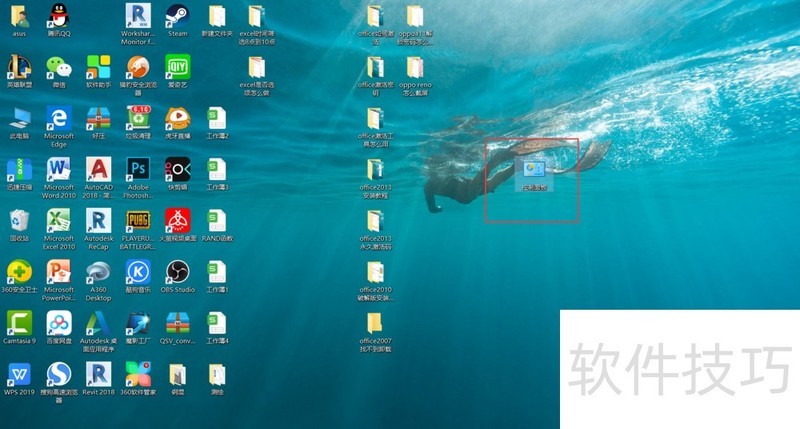This screenshot has height=429, width=800.
Task: Launch the Microsoft Edge shortcut
Action: [x=59, y=118]
